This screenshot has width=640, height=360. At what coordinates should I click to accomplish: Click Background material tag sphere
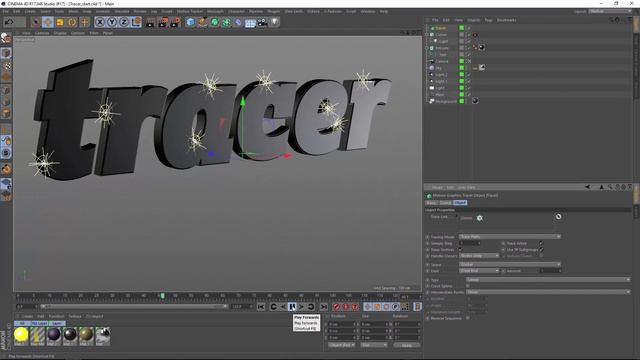point(476,101)
